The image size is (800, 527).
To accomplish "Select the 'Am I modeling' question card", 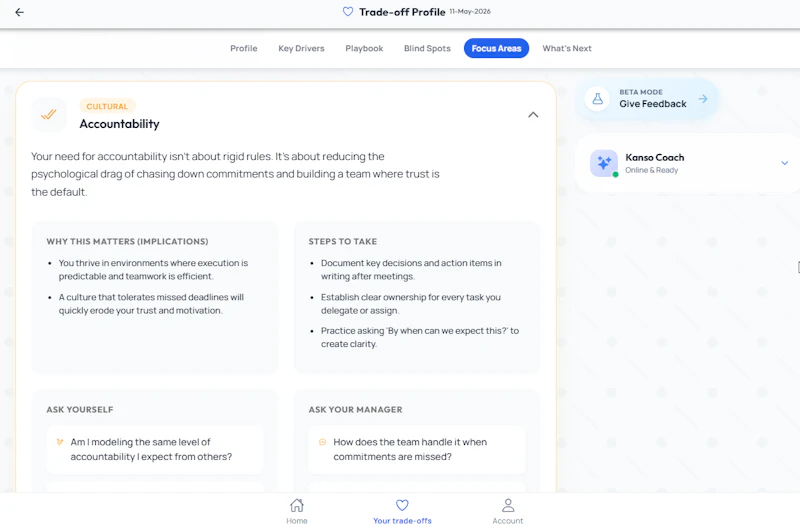I will (155, 449).
